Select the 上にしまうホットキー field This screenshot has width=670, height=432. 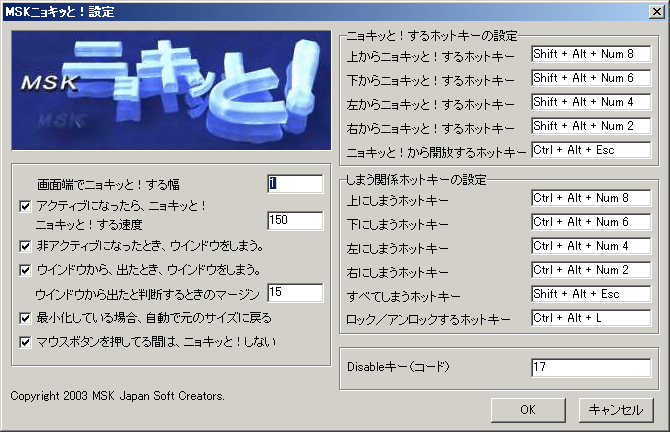pyautogui.click(x=591, y=198)
